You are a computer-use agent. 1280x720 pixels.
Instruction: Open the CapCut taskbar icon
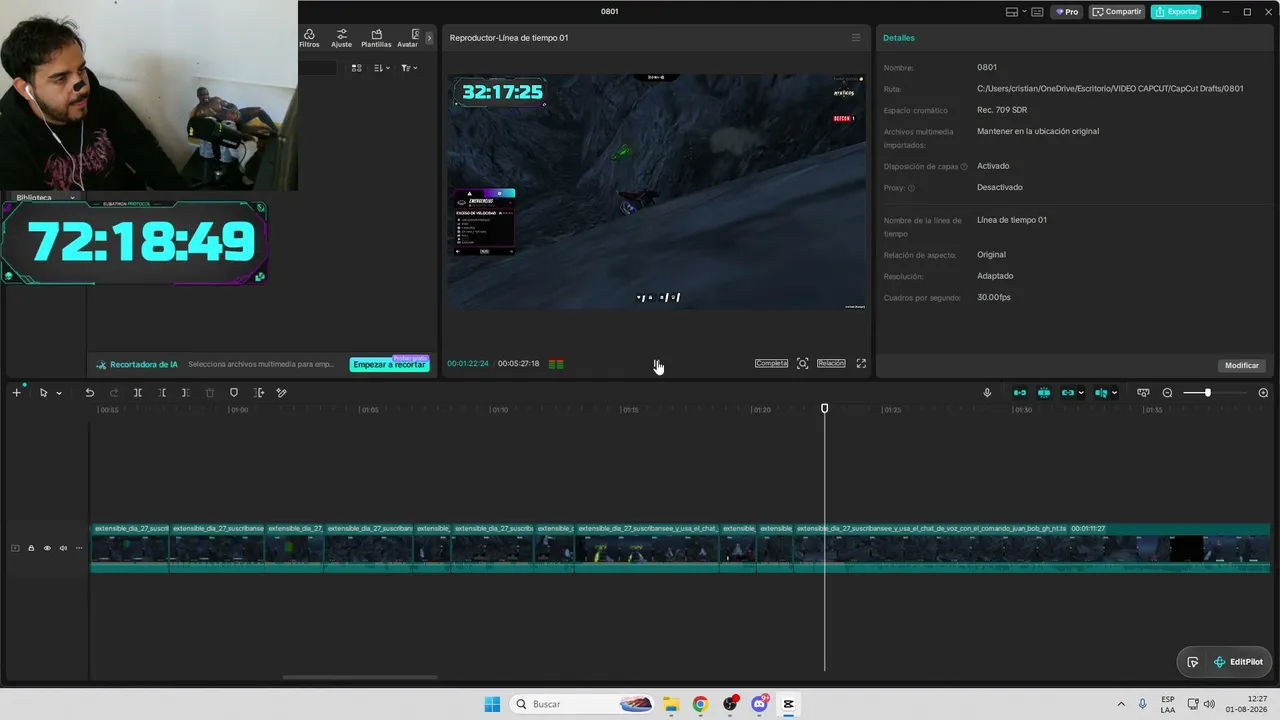788,704
